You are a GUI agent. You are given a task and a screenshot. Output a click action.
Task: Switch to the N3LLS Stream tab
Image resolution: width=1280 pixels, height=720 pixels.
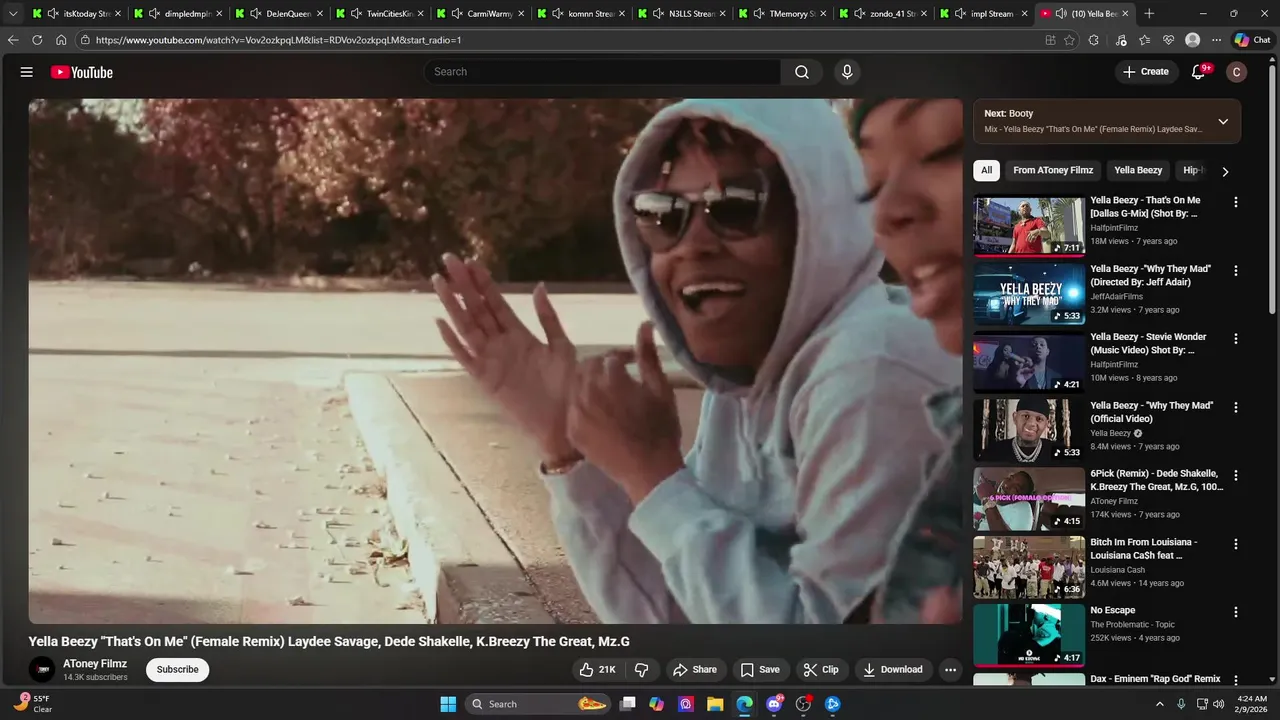point(680,14)
